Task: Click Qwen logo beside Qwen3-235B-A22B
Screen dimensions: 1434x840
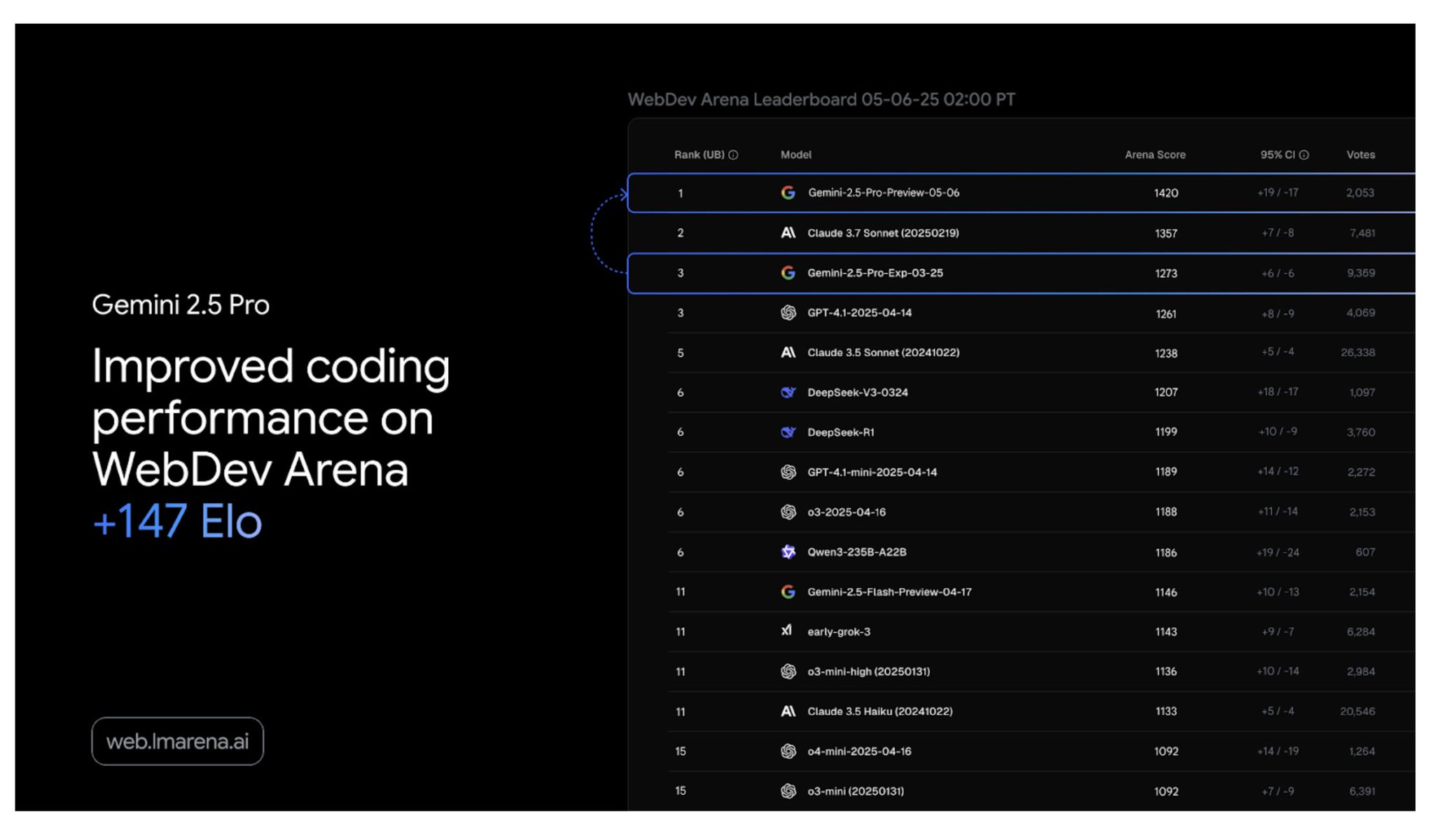Action: pos(788,552)
